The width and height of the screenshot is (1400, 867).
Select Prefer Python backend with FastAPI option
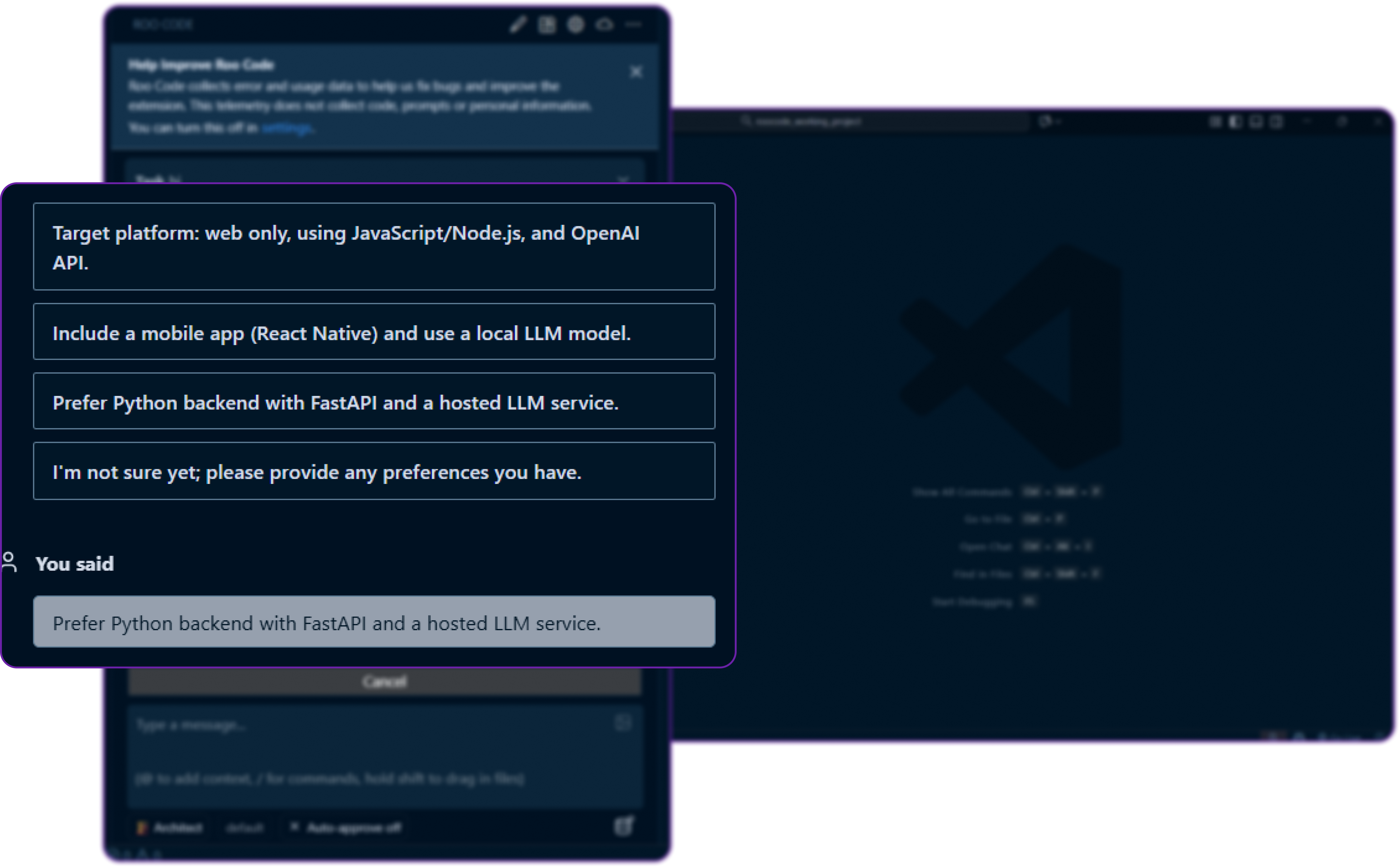(374, 401)
